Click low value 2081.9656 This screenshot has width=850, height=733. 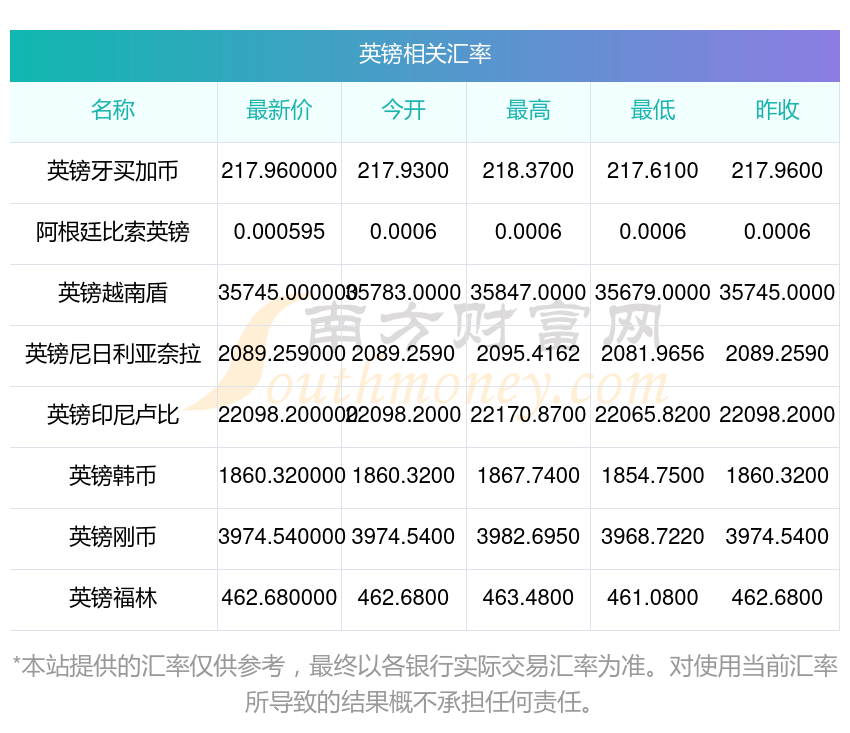pos(653,354)
